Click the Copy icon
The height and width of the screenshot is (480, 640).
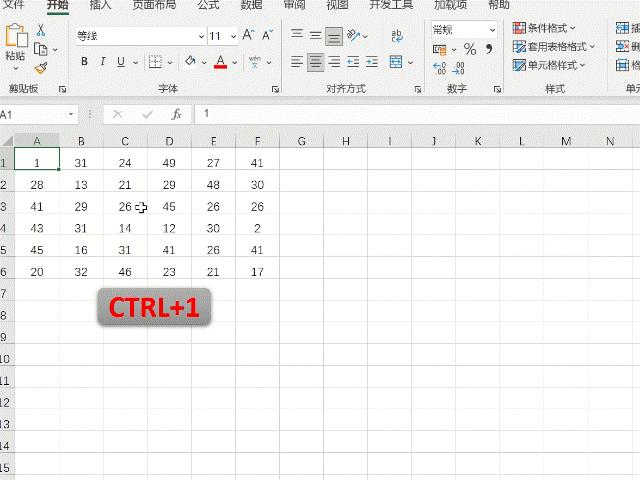coord(40,49)
